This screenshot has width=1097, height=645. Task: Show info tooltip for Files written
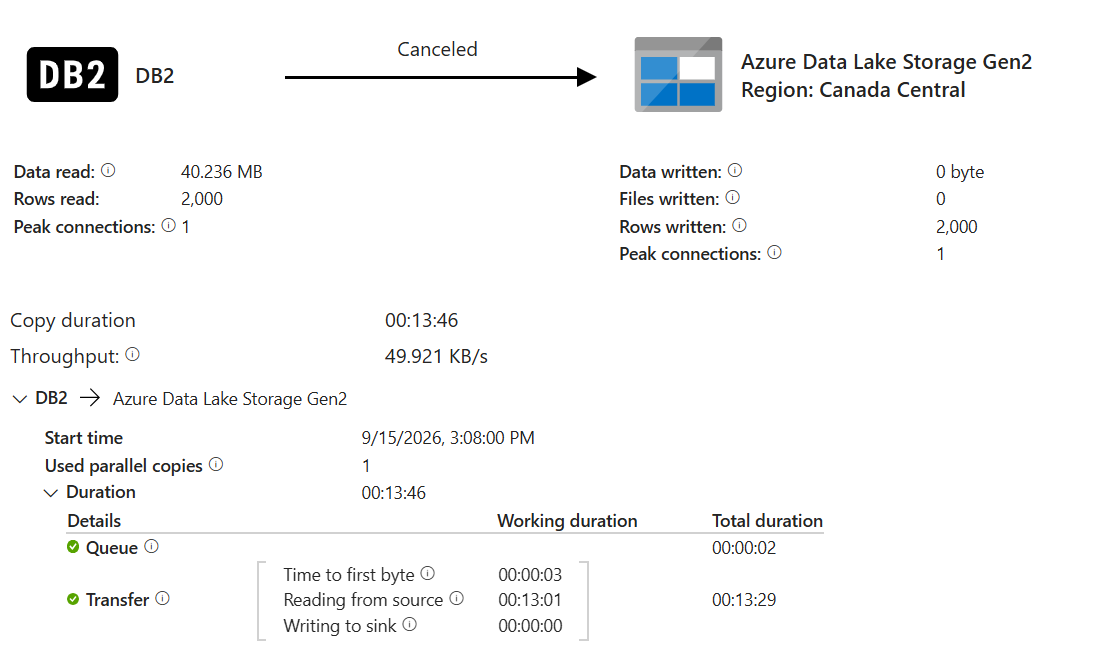pyautogui.click(x=732, y=197)
